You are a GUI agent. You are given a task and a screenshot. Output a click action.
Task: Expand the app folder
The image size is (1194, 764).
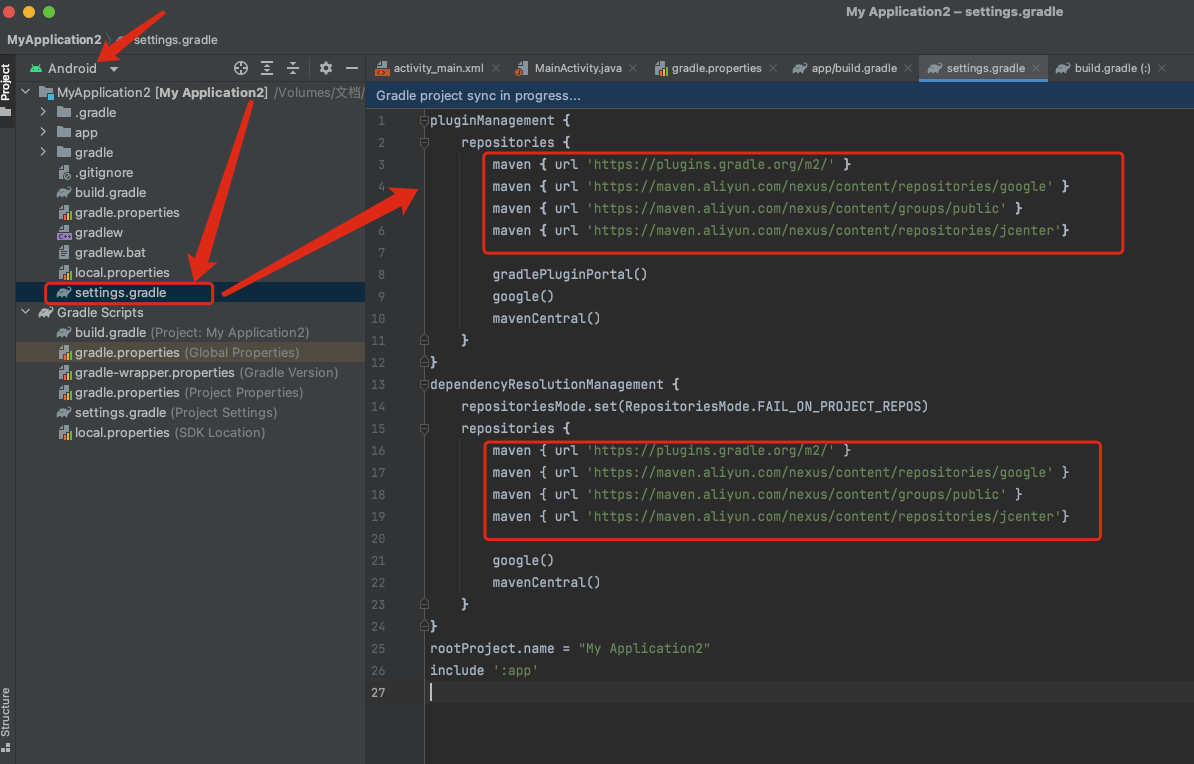pyautogui.click(x=43, y=132)
